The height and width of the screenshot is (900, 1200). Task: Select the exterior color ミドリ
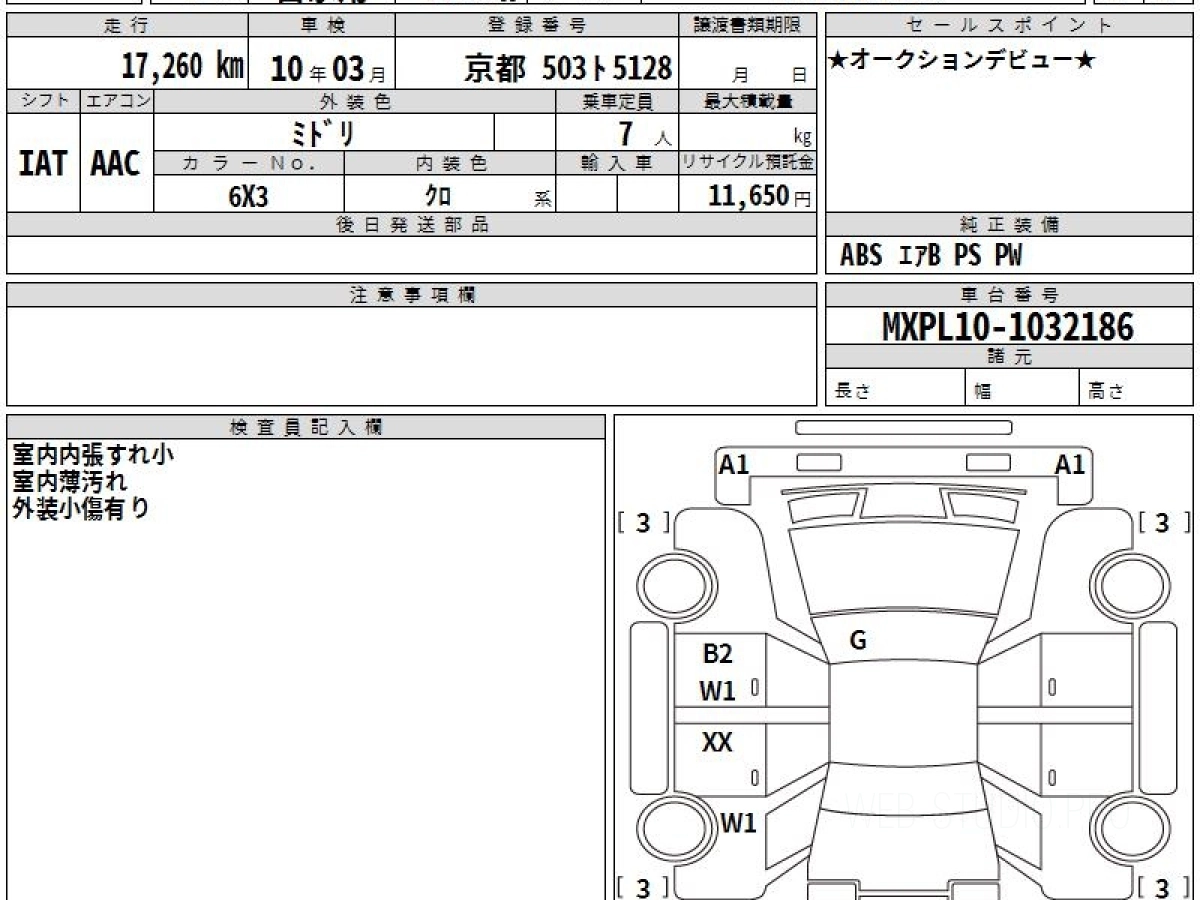pyautogui.click(x=323, y=132)
